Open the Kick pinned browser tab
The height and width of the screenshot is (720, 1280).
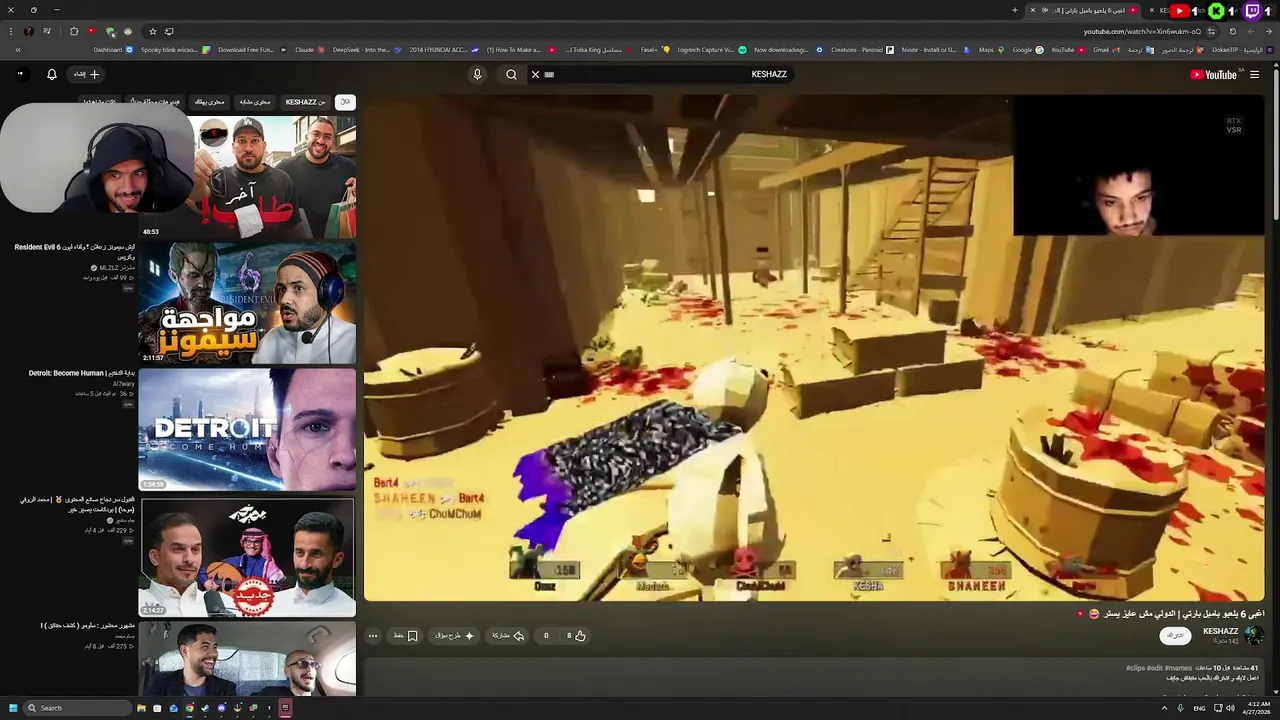pyautogui.click(x=1216, y=11)
